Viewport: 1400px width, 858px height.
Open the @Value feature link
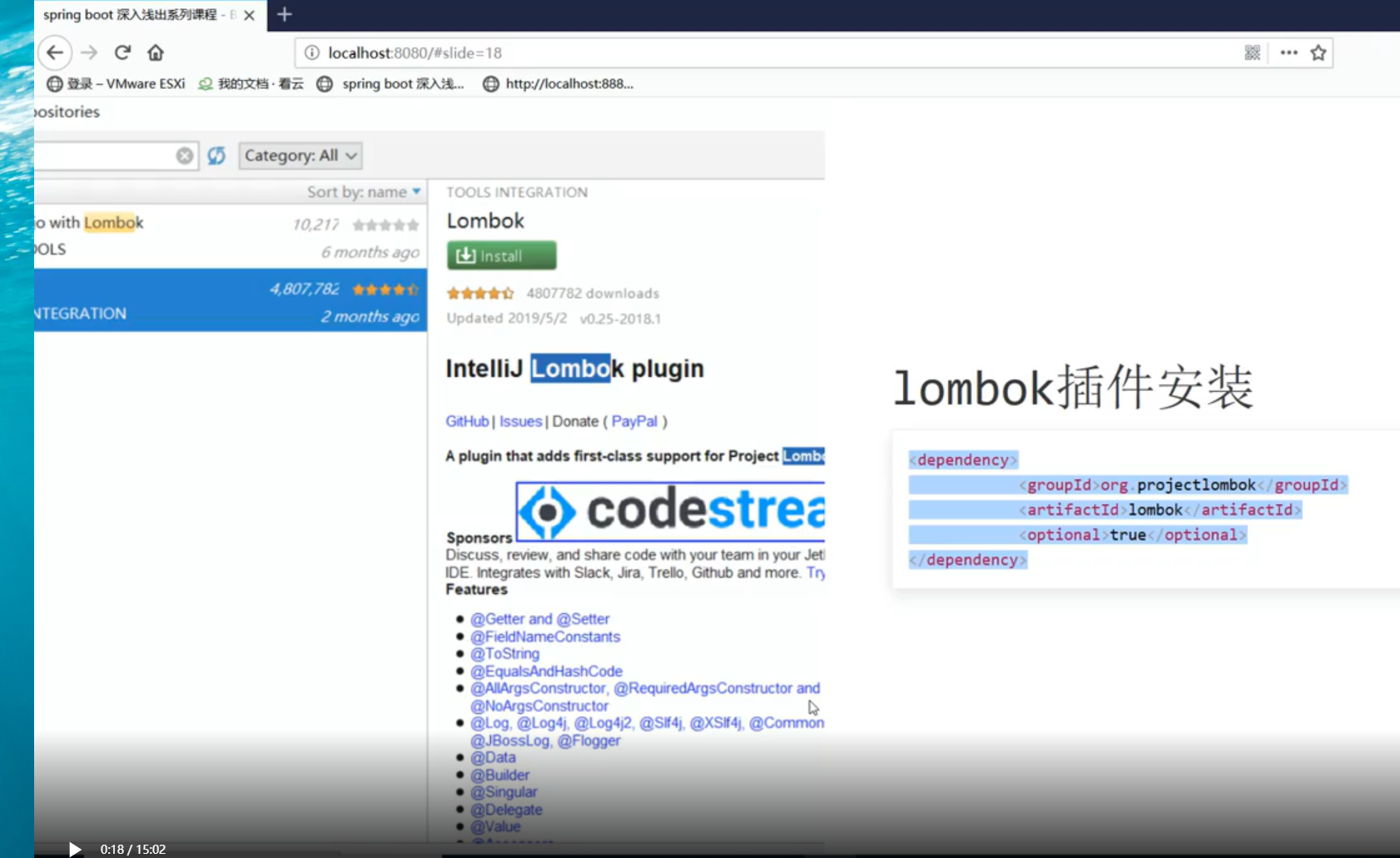[495, 826]
